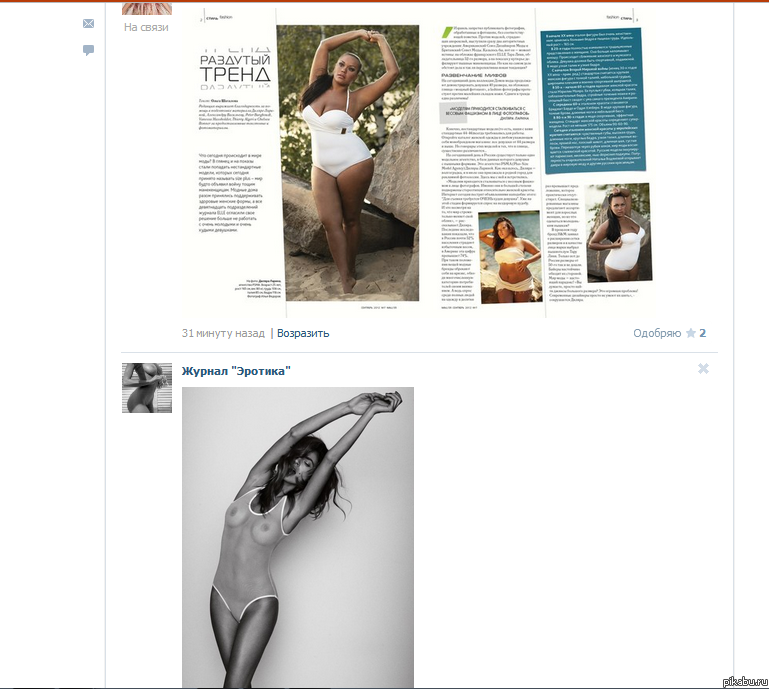
Task: Click the «31 минуту назад» timestamp
Action: (223, 333)
